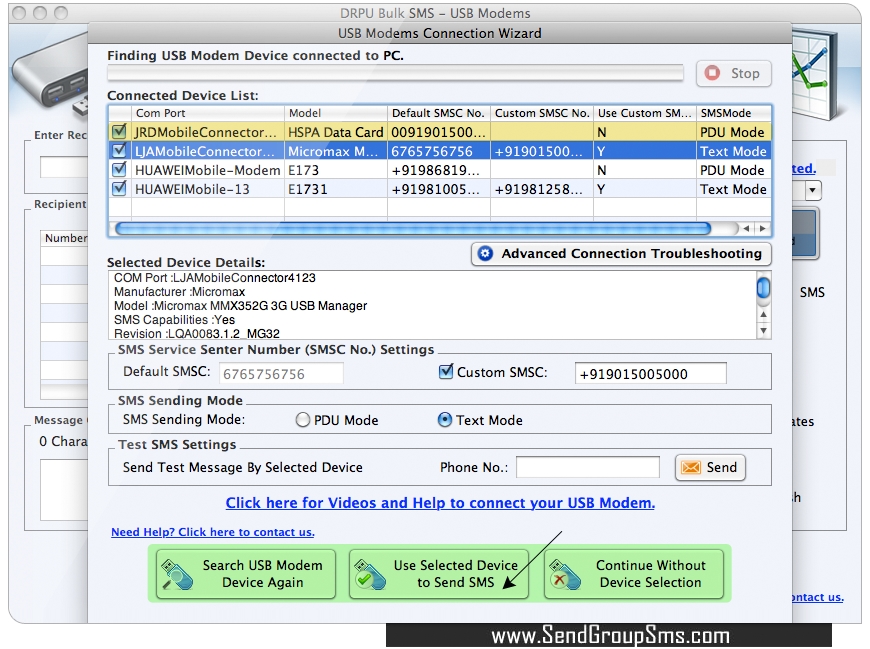Screen dimensions: 870x649
Task: Click the HSPA Data Card model cell
Action: (x=336, y=132)
